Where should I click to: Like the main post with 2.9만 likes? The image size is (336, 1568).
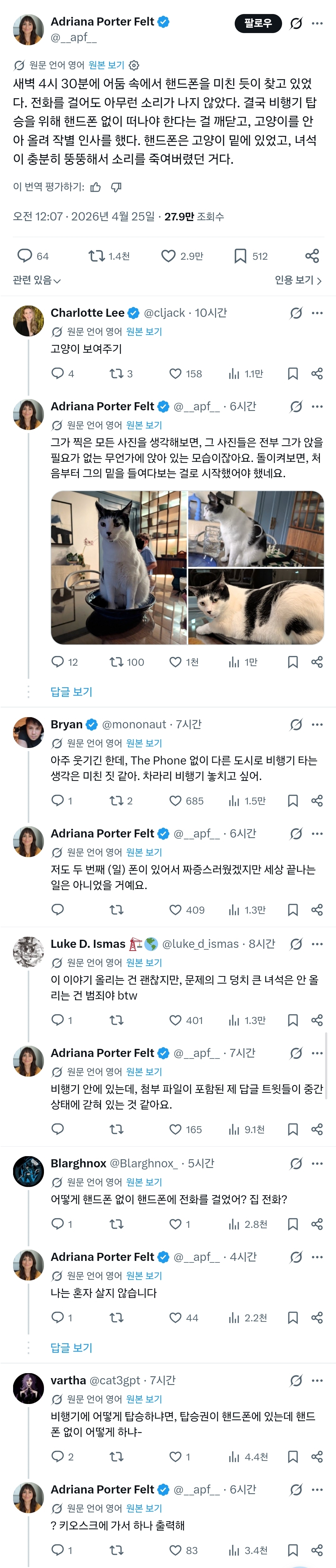click(169, 256)
